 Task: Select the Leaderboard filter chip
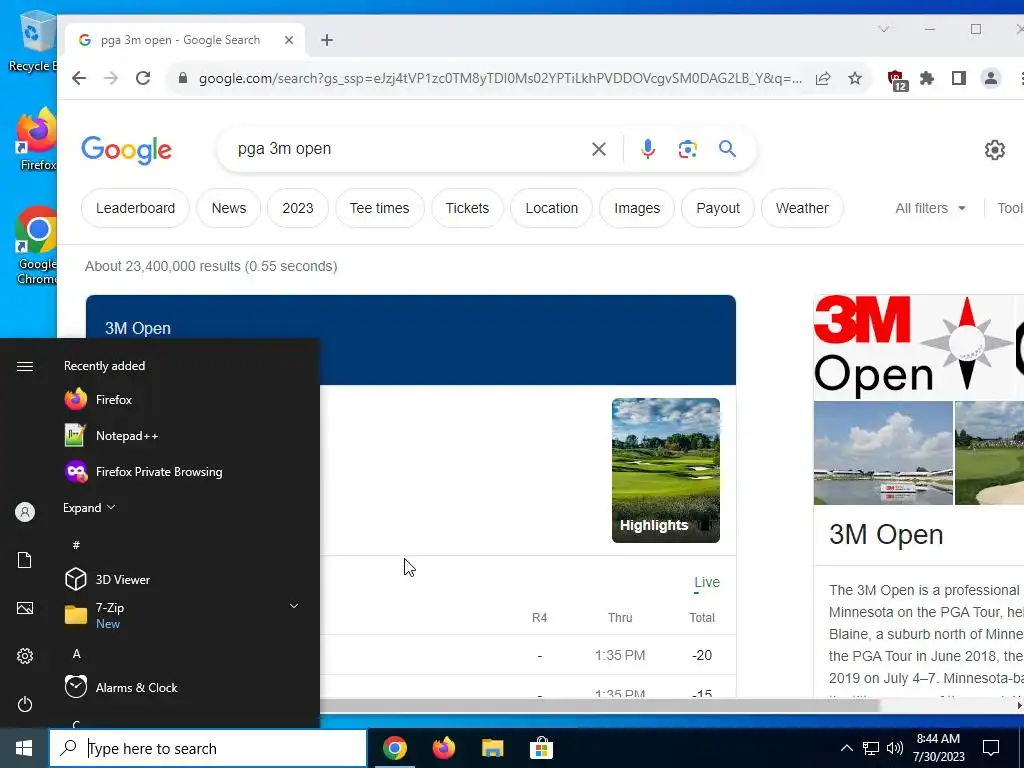(135, 208)
